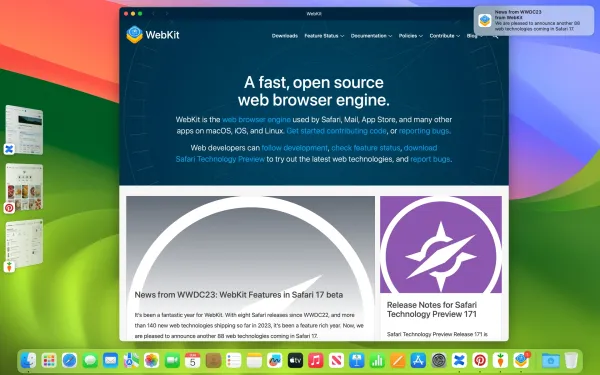Open the Downloads folder stack in the Dock
This screenshot has width=600, height=375.
pos(551,360)
